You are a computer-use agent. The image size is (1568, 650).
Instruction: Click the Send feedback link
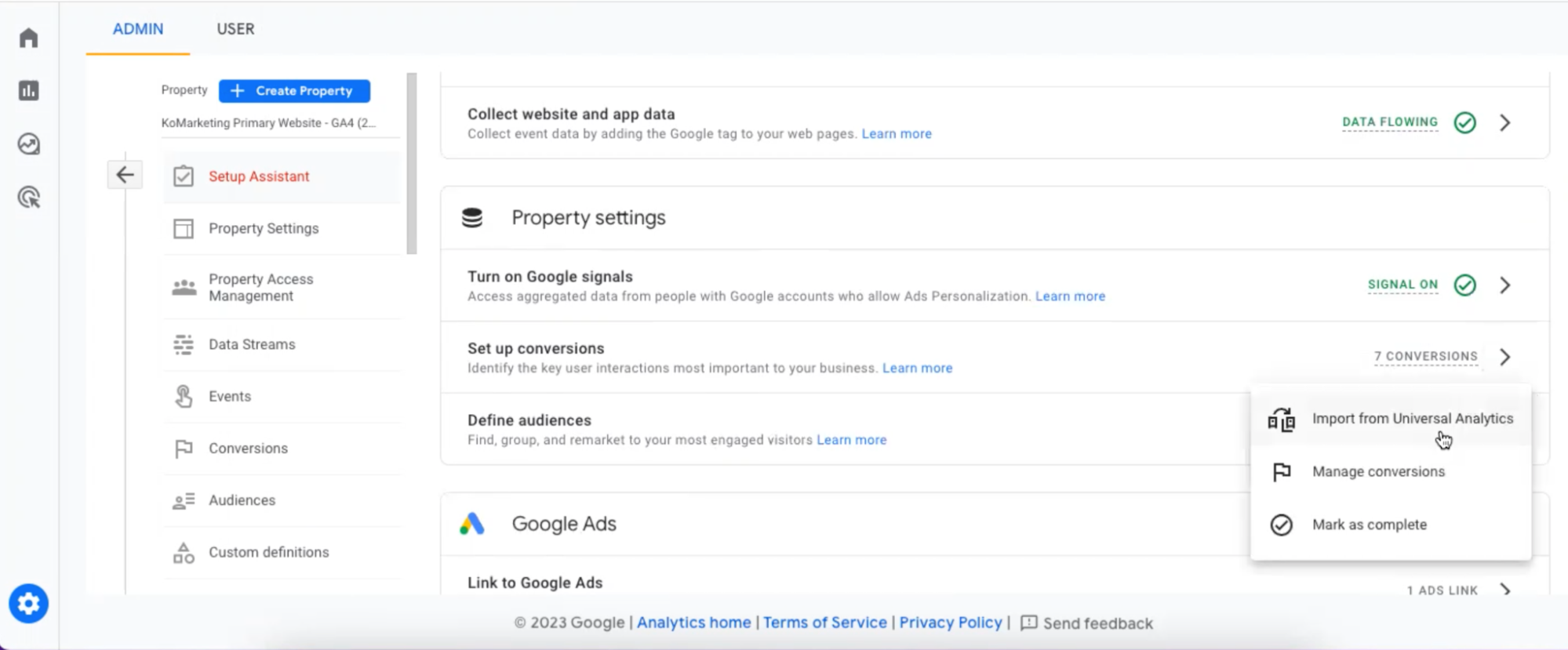click(1087, 623)
